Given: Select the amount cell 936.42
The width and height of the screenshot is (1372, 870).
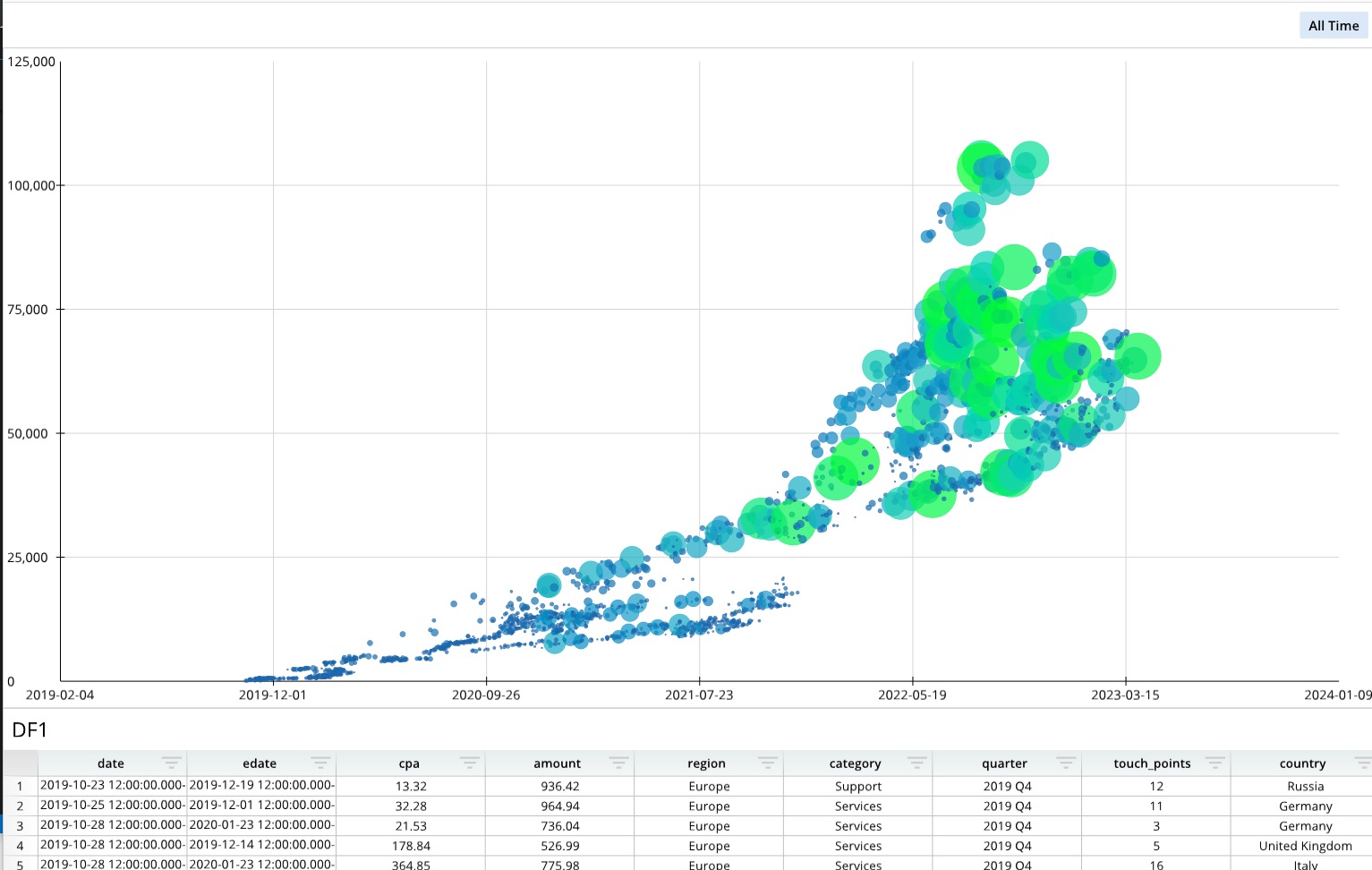Looking at the screenshot, I should coord(560,786).
